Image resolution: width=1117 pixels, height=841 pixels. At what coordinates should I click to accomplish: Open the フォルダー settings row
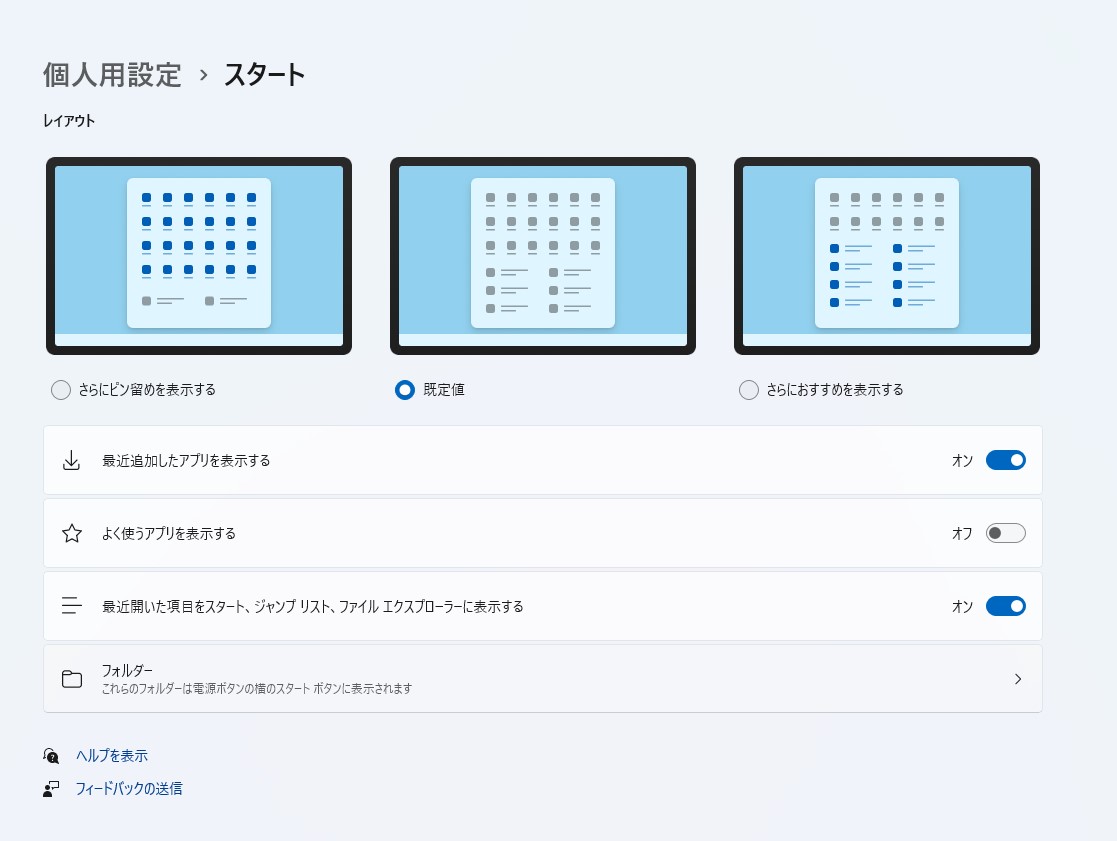(x=542, y=678)
